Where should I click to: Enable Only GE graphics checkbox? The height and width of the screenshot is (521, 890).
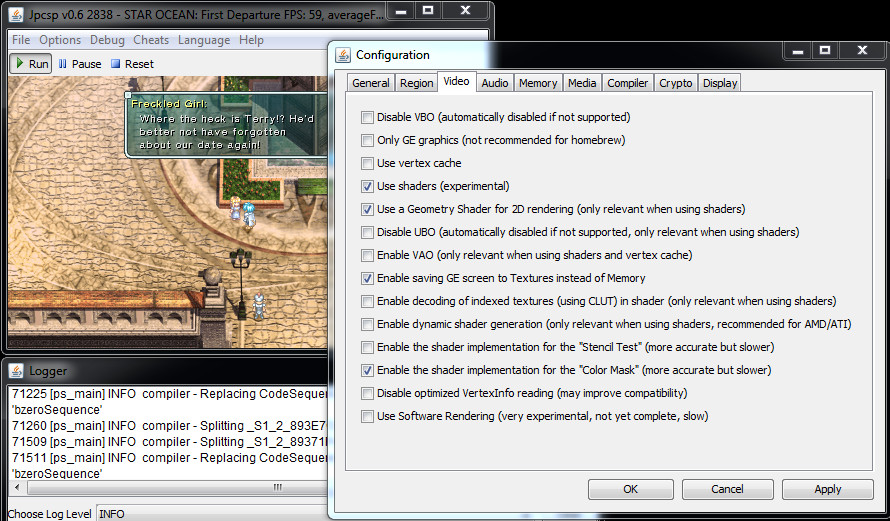click(x=368, y=140)
